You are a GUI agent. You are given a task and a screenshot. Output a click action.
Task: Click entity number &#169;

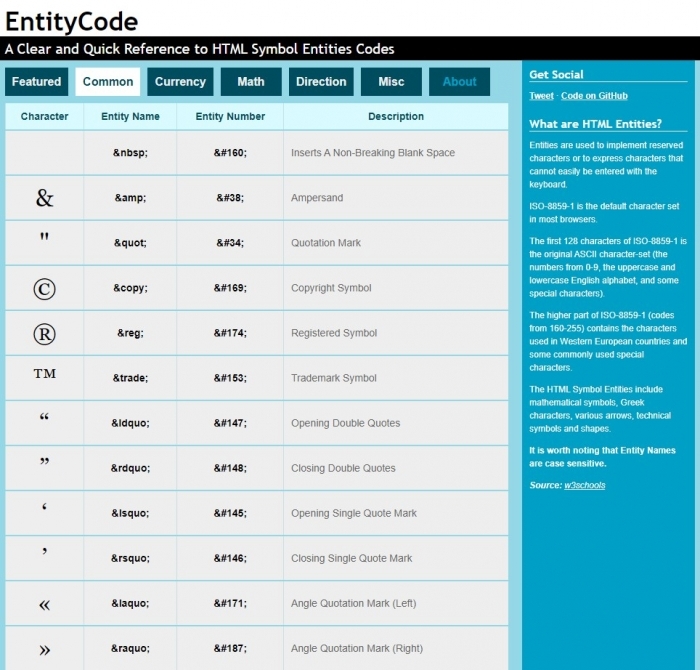point(230,288)
